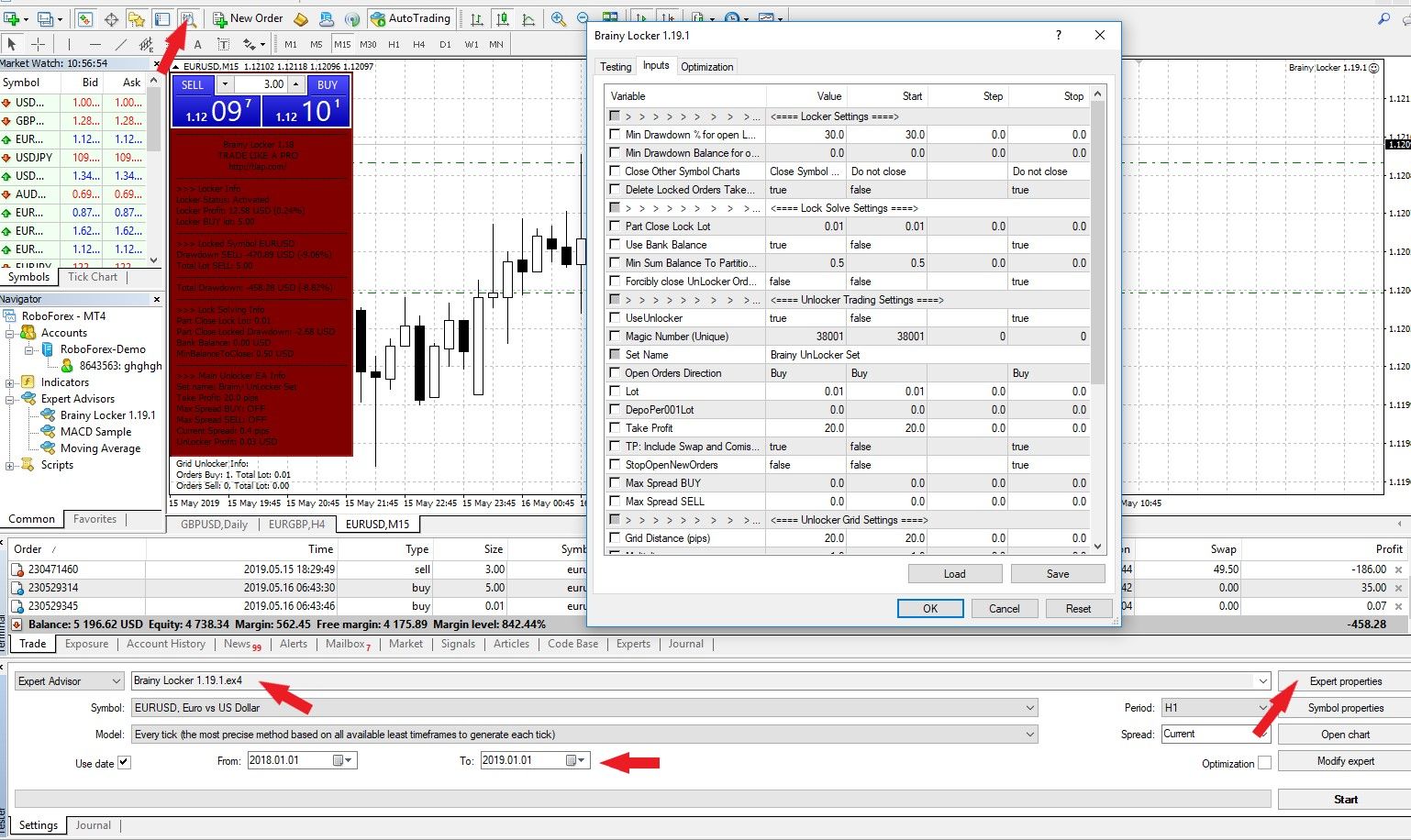Switch to GBPUSD,Daily chart tab
This screenshot has height=840, width=1411.
(214, 525)
